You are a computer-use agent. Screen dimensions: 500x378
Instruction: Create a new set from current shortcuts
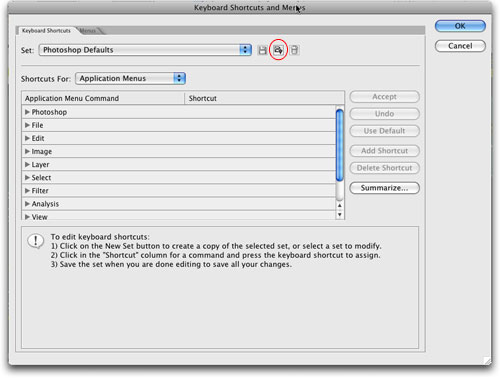(x=278, y=50)
